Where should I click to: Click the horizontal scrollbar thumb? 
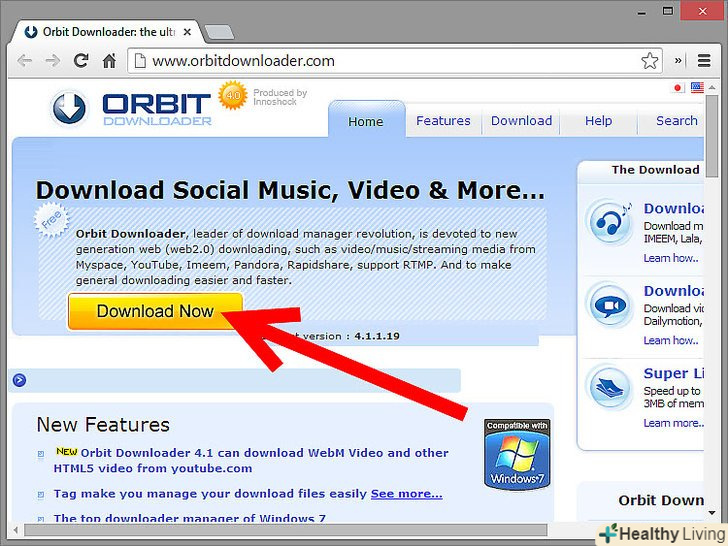tap(286, 530)
